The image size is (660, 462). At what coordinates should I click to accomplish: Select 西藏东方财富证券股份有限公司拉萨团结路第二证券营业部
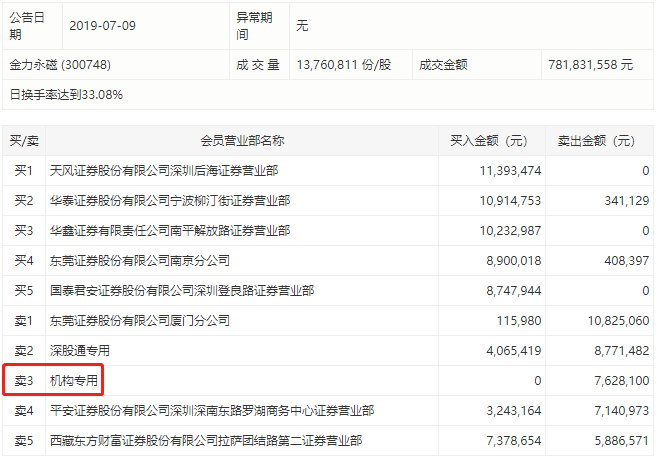tap(206, 441)
